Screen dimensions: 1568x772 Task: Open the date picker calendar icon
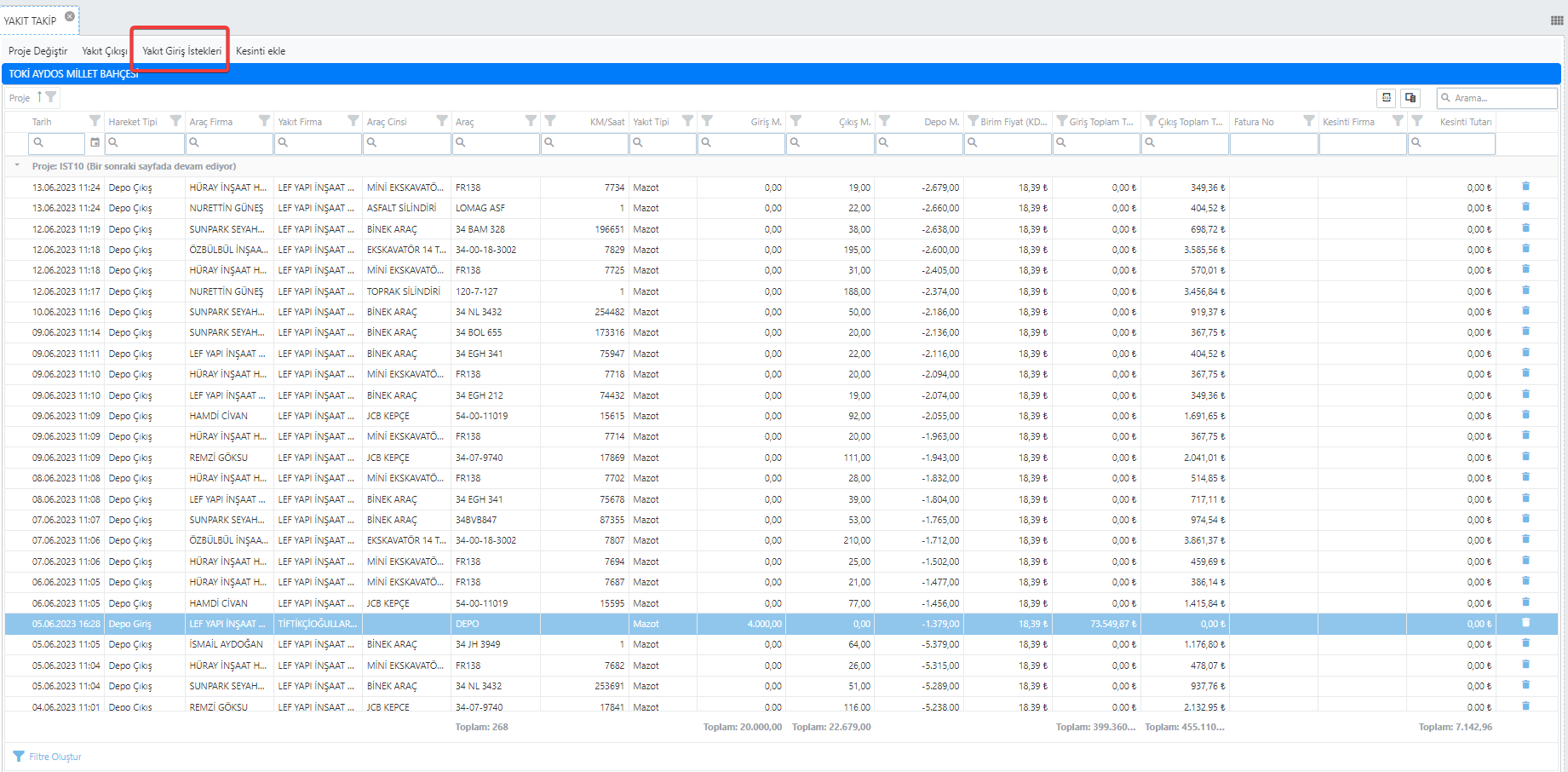click(x=95, y=142)
